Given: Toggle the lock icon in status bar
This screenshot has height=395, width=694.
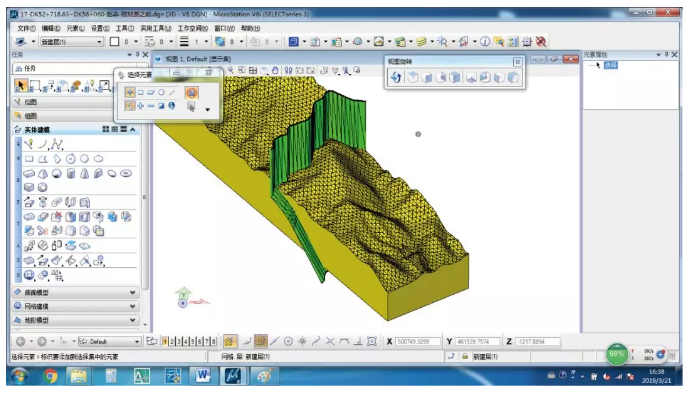Looking at the screenshot, I should pos(465,356).
